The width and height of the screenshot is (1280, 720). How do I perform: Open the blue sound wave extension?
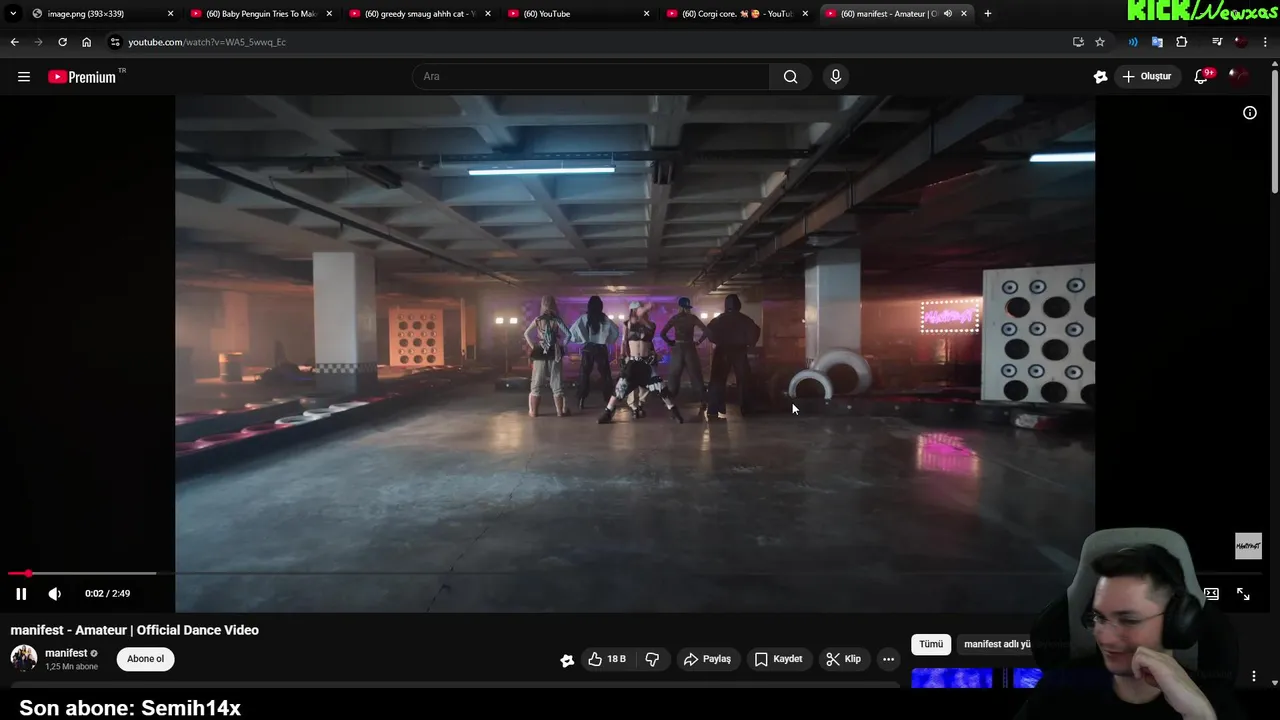point(1133,42)
